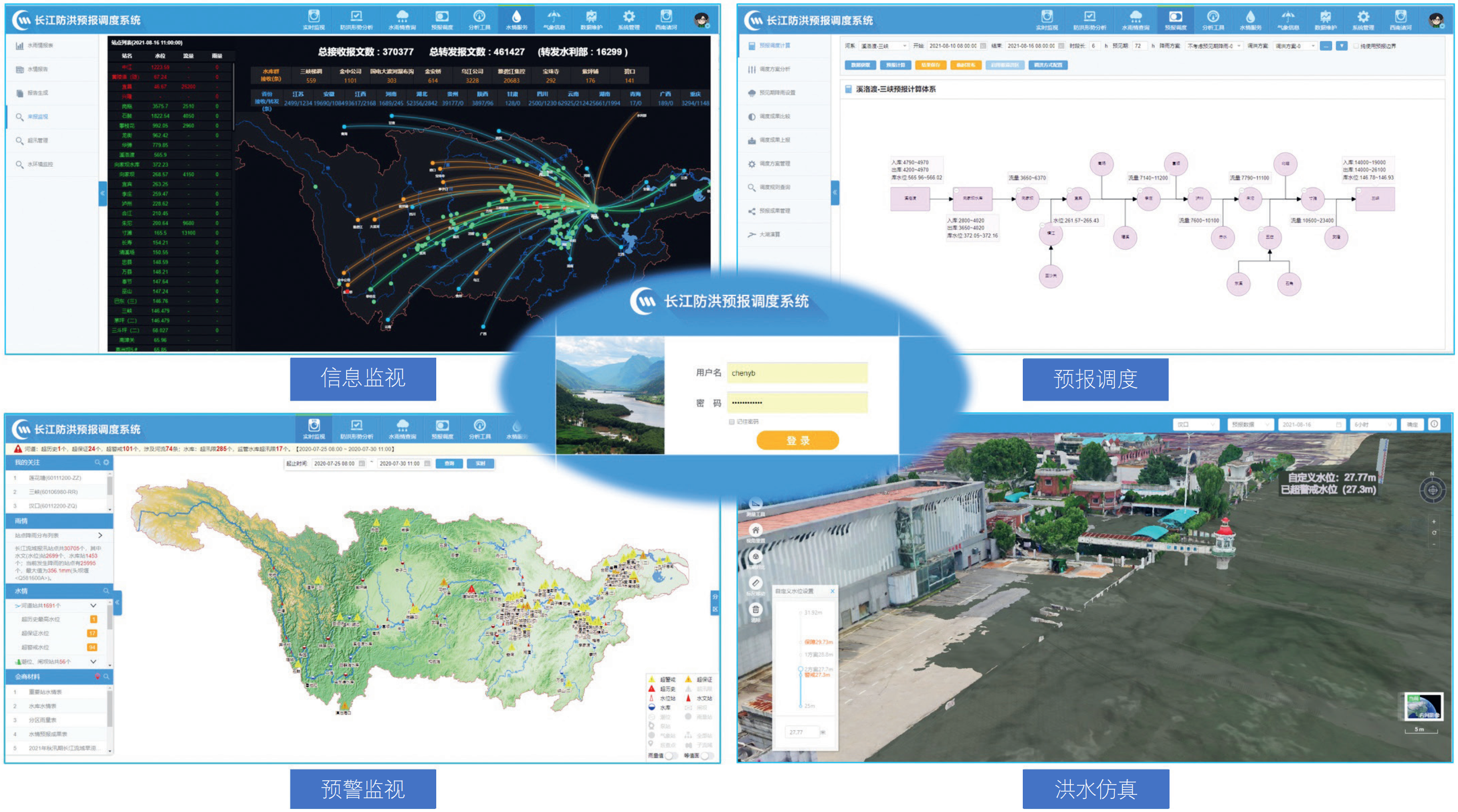The height and width of the screenshot is (812, 1458).
Task: Collapse the sidebar handle in 信息监视 window
Action: point(102,194)
